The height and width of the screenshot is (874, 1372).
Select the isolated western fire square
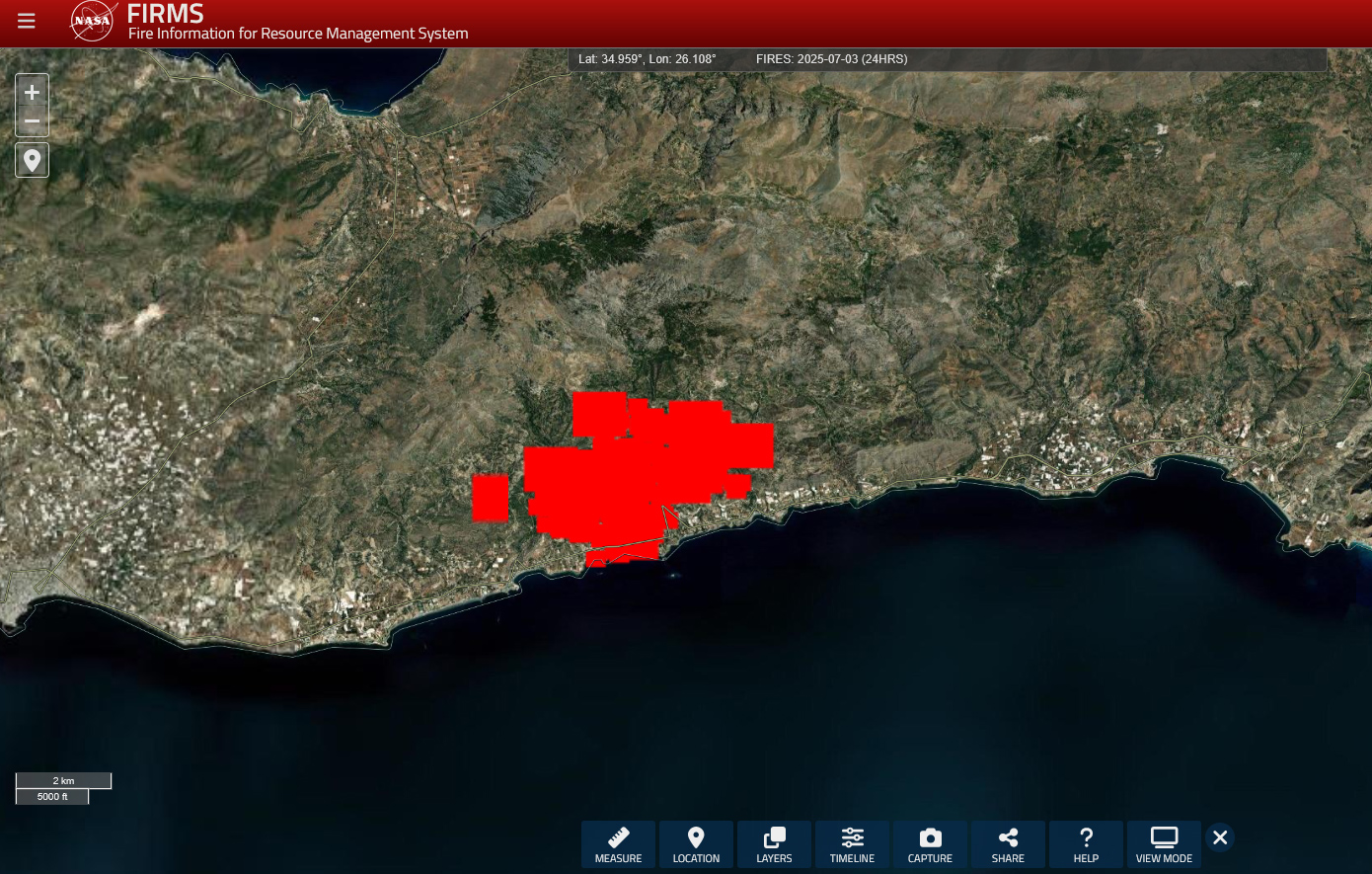click(x=491, y=498)
